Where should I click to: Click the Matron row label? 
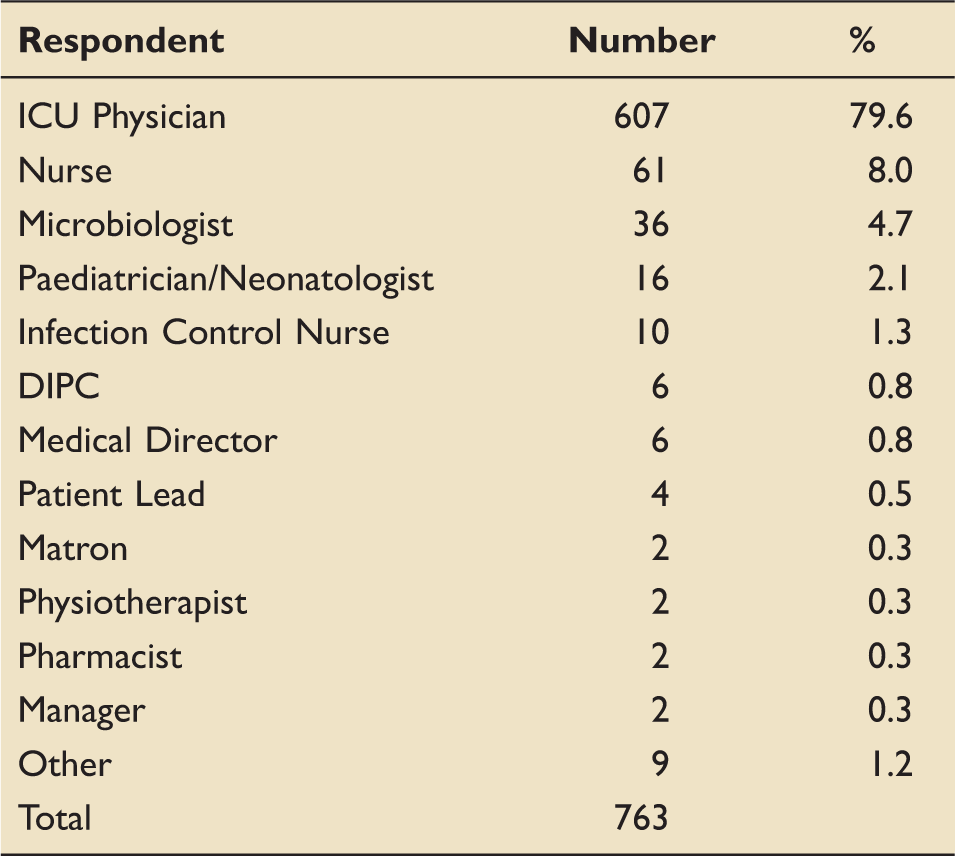point(73,549)
